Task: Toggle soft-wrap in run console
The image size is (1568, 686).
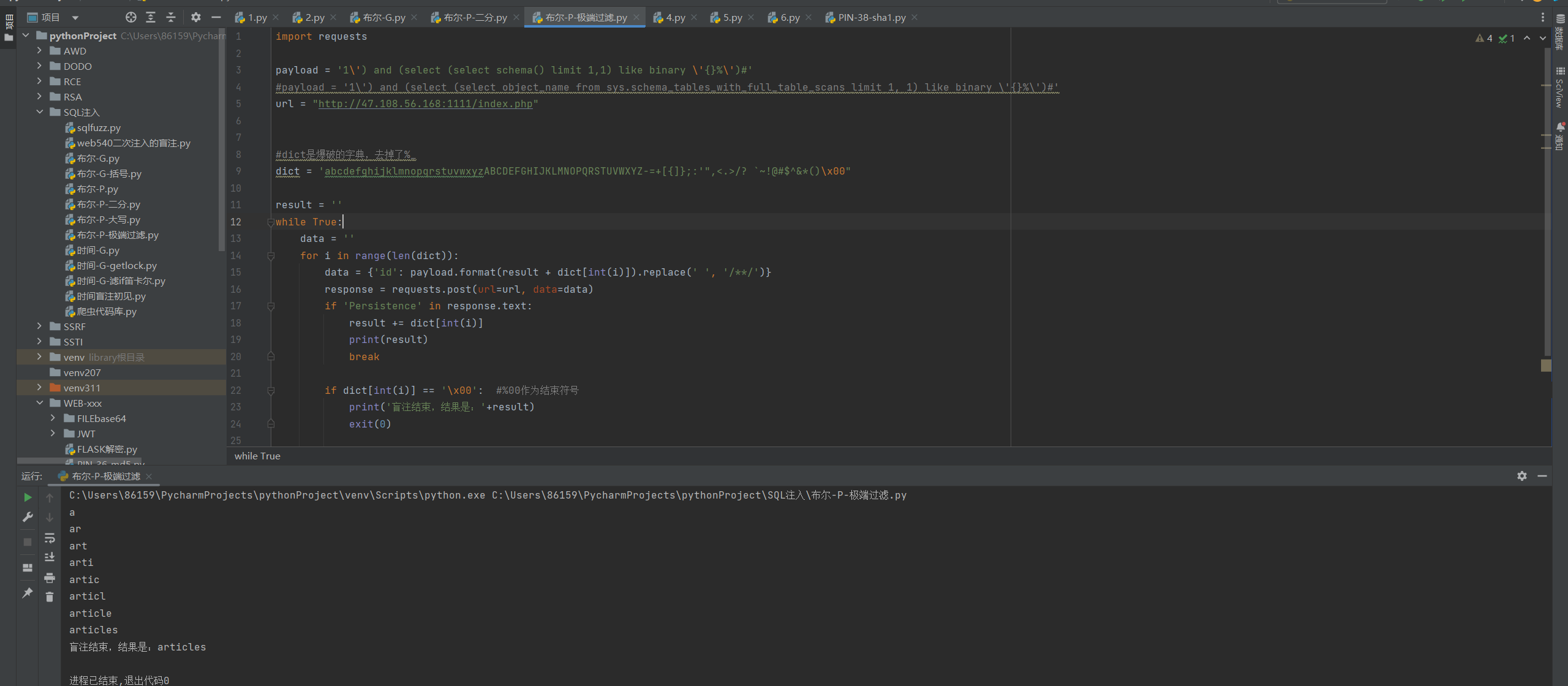Action: pyautogui.click(x=50, y=538)
